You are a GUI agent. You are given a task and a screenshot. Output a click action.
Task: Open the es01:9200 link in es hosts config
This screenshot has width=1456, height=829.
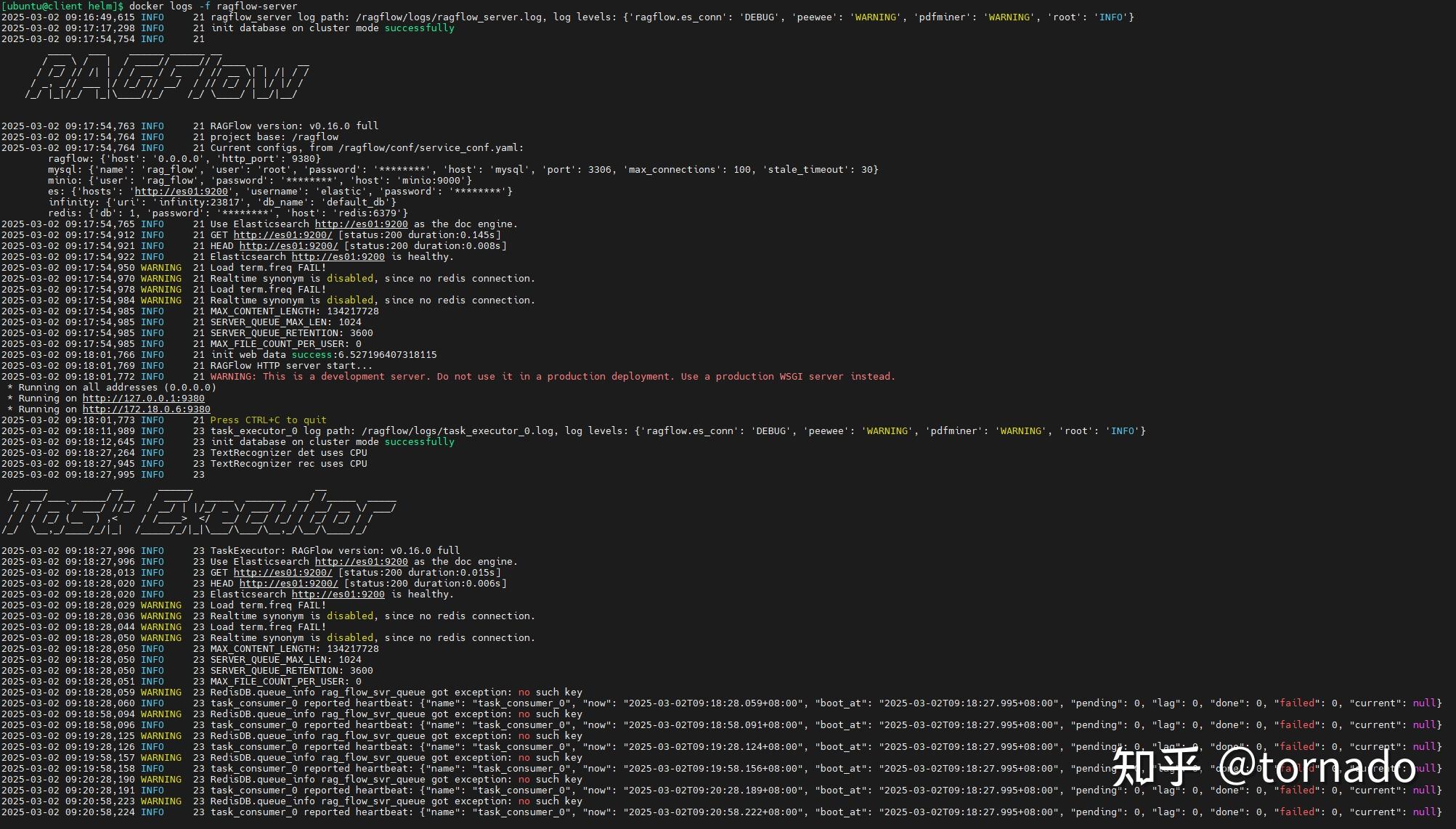(x=181, y=192)
